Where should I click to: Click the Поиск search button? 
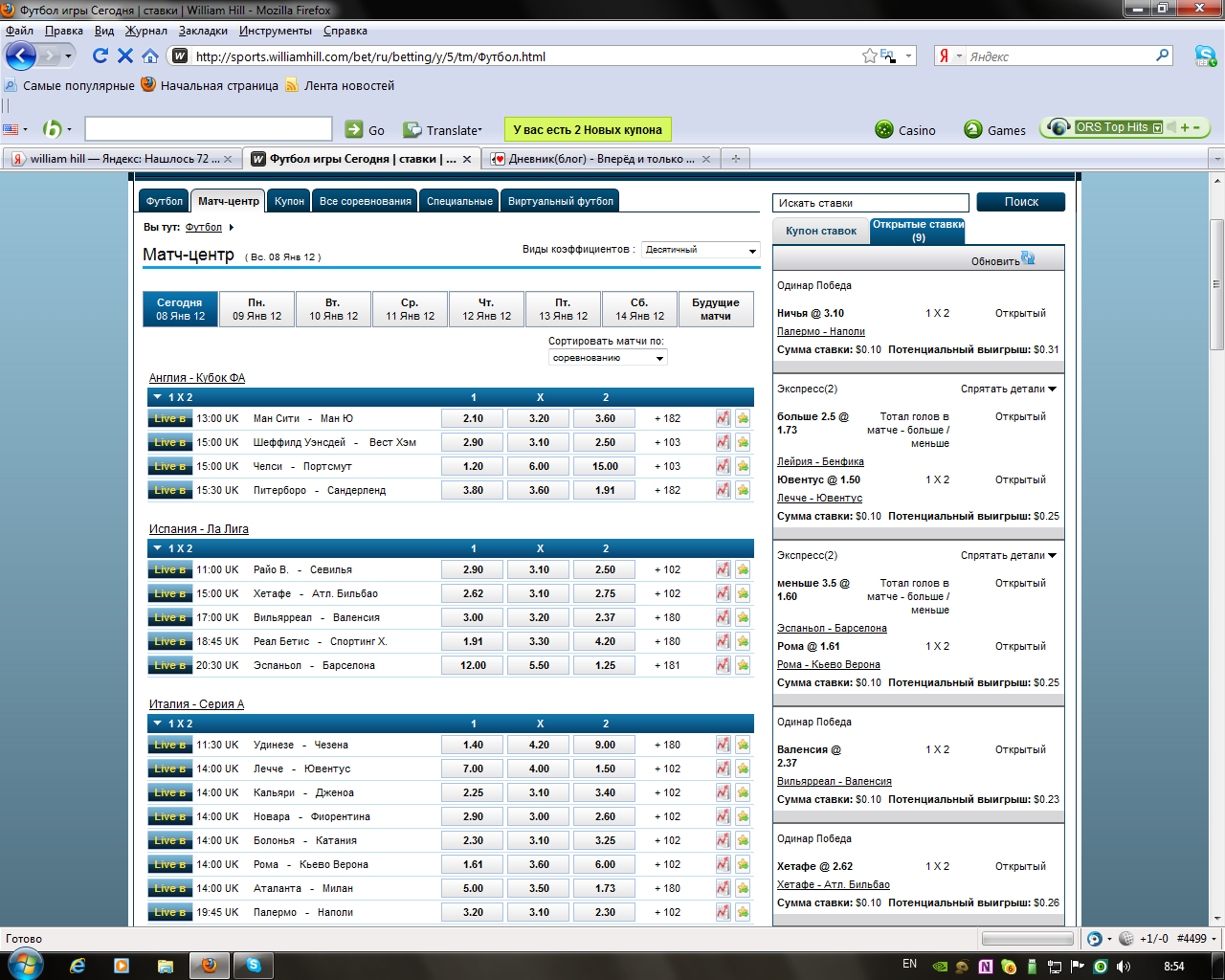tap(1020, 202)
